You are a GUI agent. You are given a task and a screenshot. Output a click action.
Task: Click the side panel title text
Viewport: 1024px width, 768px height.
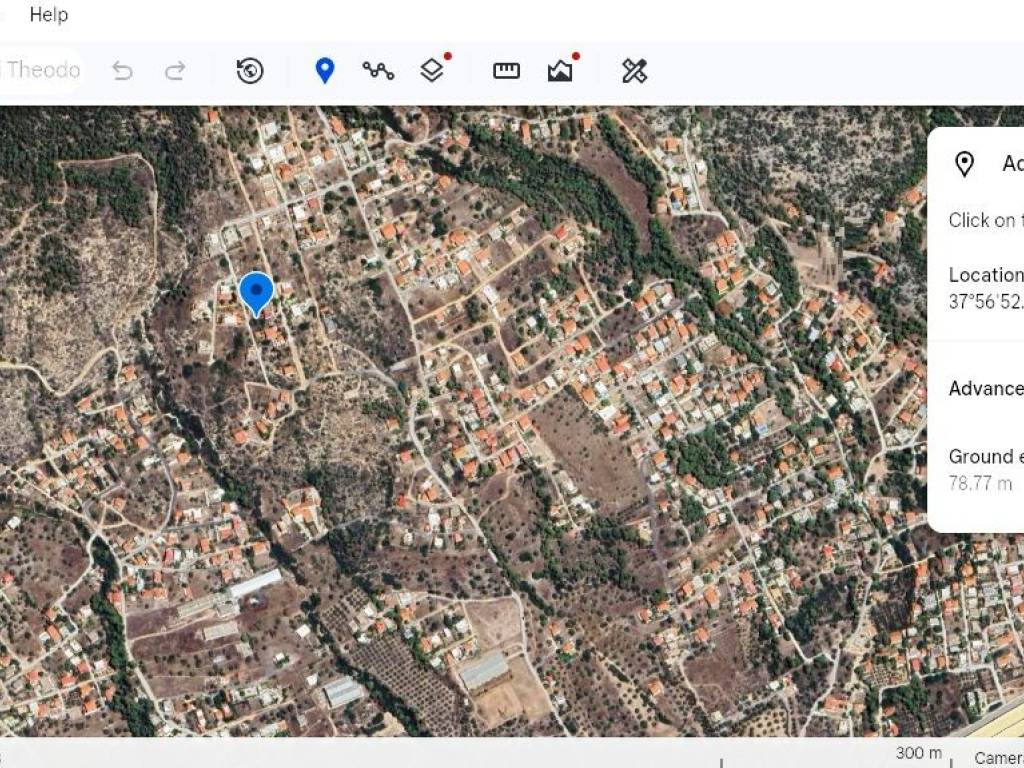pos(1011,164)
